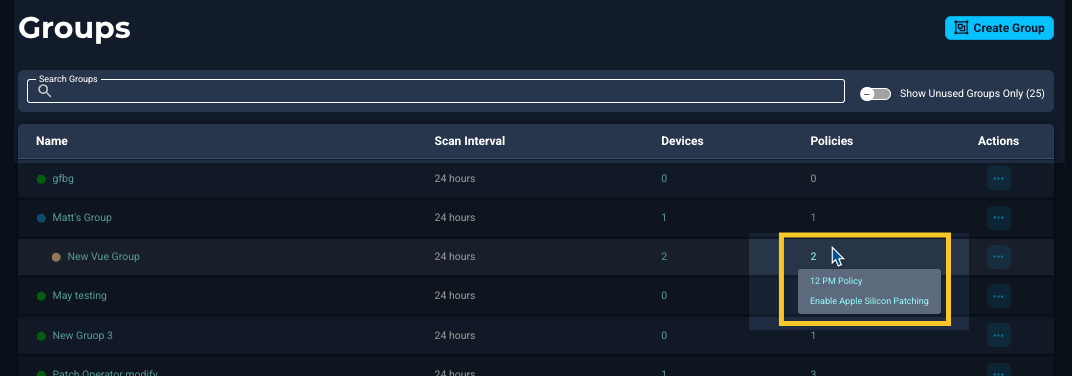Click 24 hours scan interval for gfbg
The width and height of the screenshot is (1072, 376).
pyautogui.click(x=455, y=178)
